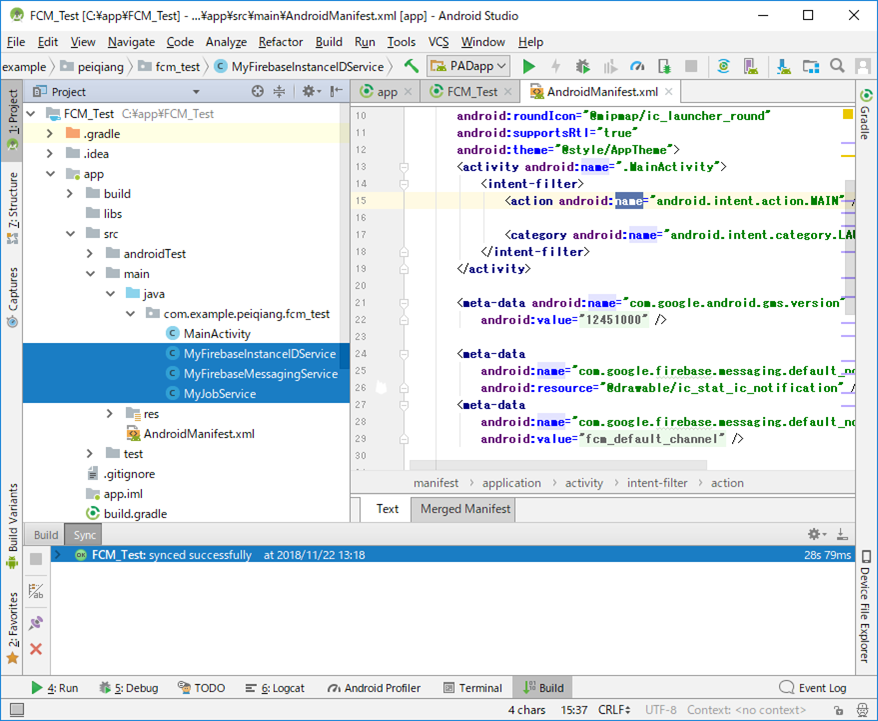Screen dimensions: 878x721
Task: Select MyJobService in project tree
Action: pyautogui.click(x=219, y=394)
